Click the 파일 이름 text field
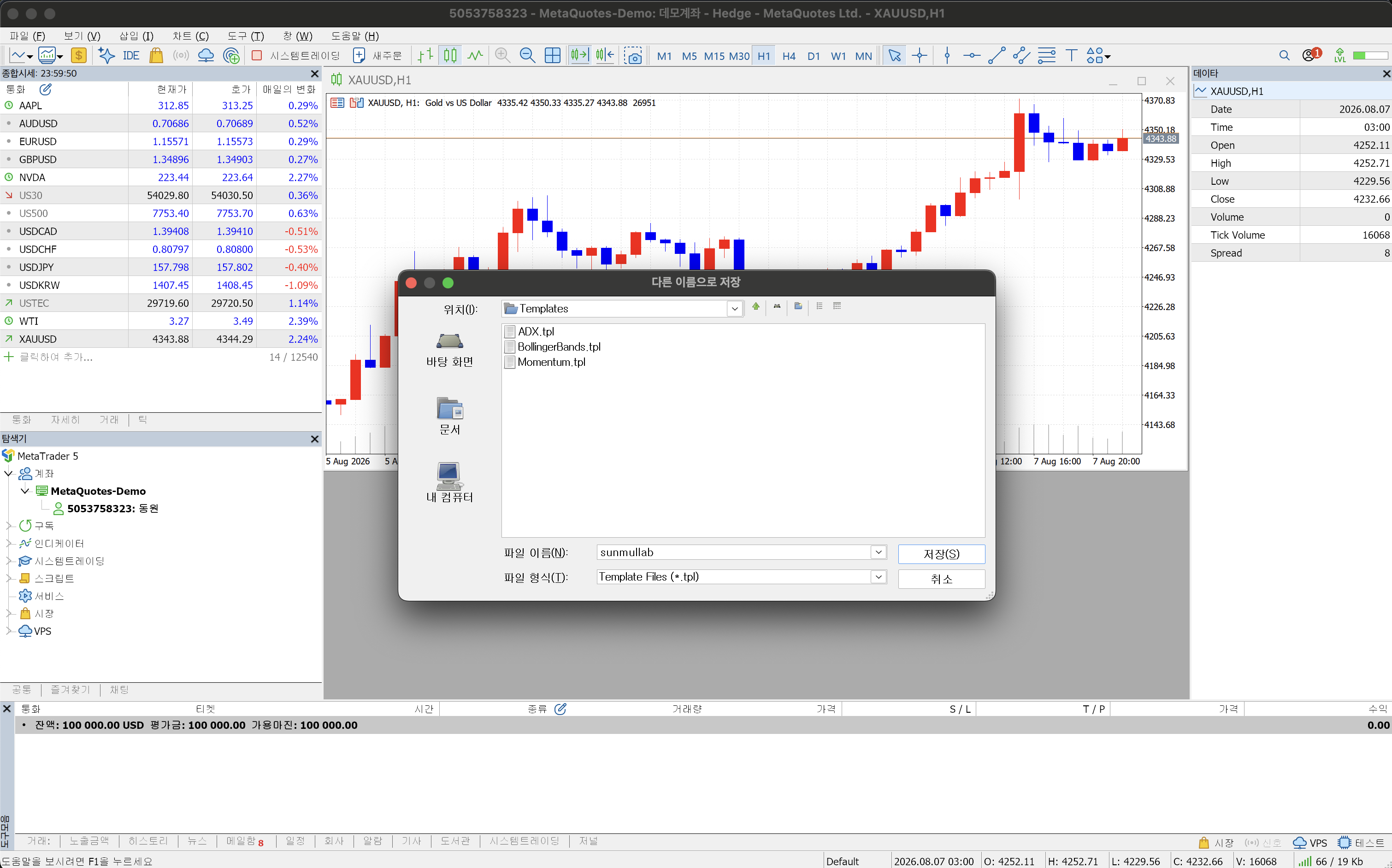The height and width of the screenshot is (868, 1392). click(x=734, y=552)
